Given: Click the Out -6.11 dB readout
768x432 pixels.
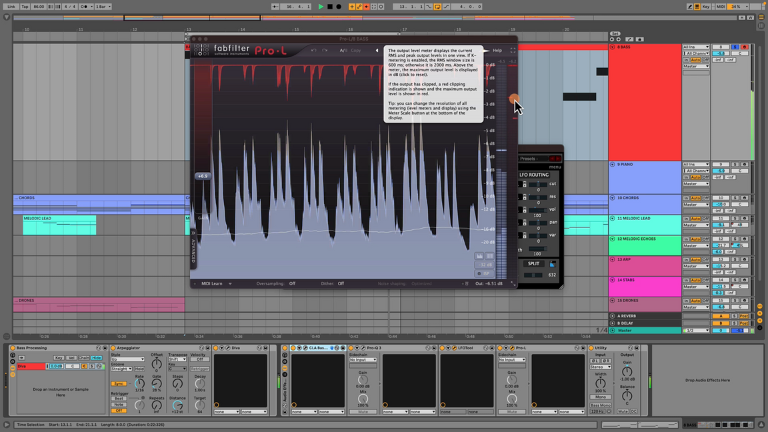Looking at the screenshot, I should 489,284.
